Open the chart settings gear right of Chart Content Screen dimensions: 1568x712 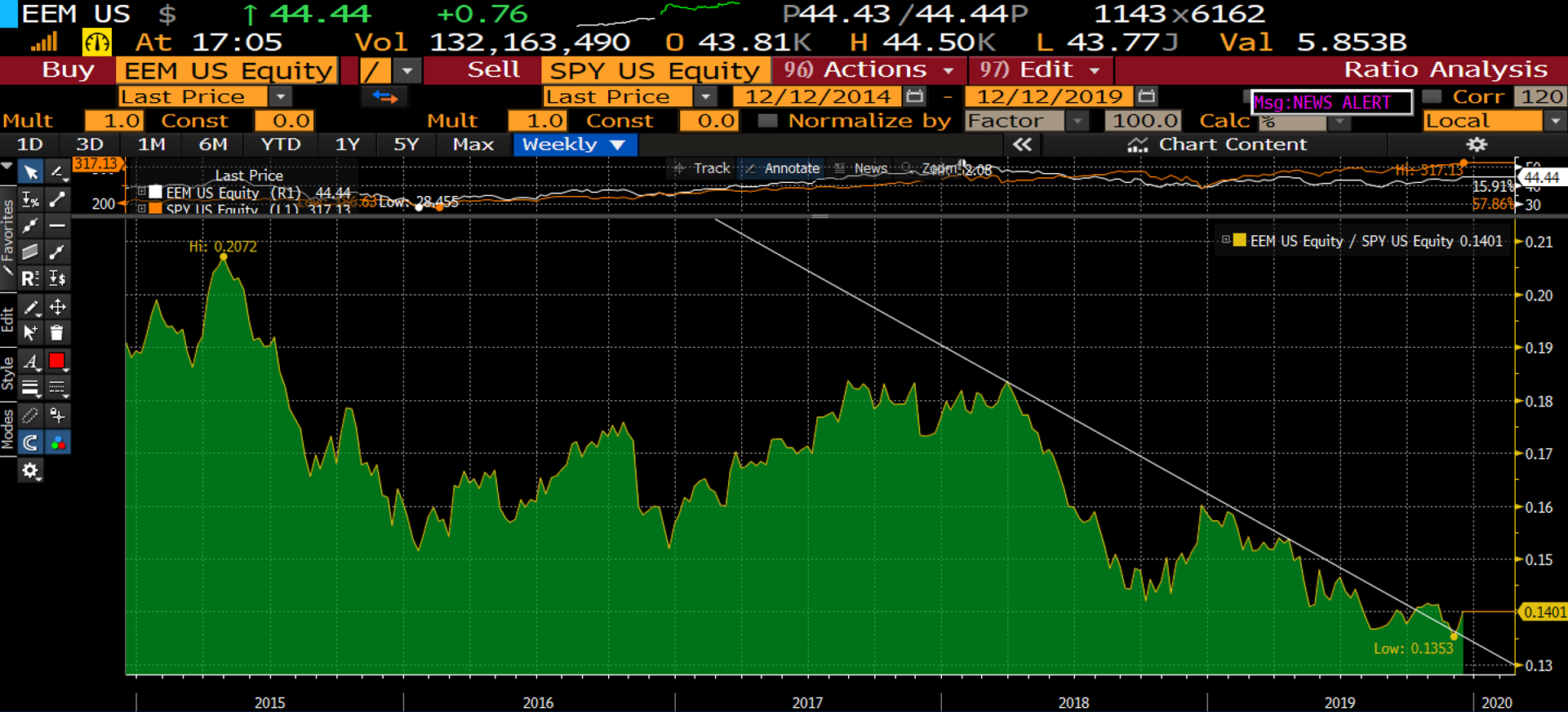point(1477,145)
